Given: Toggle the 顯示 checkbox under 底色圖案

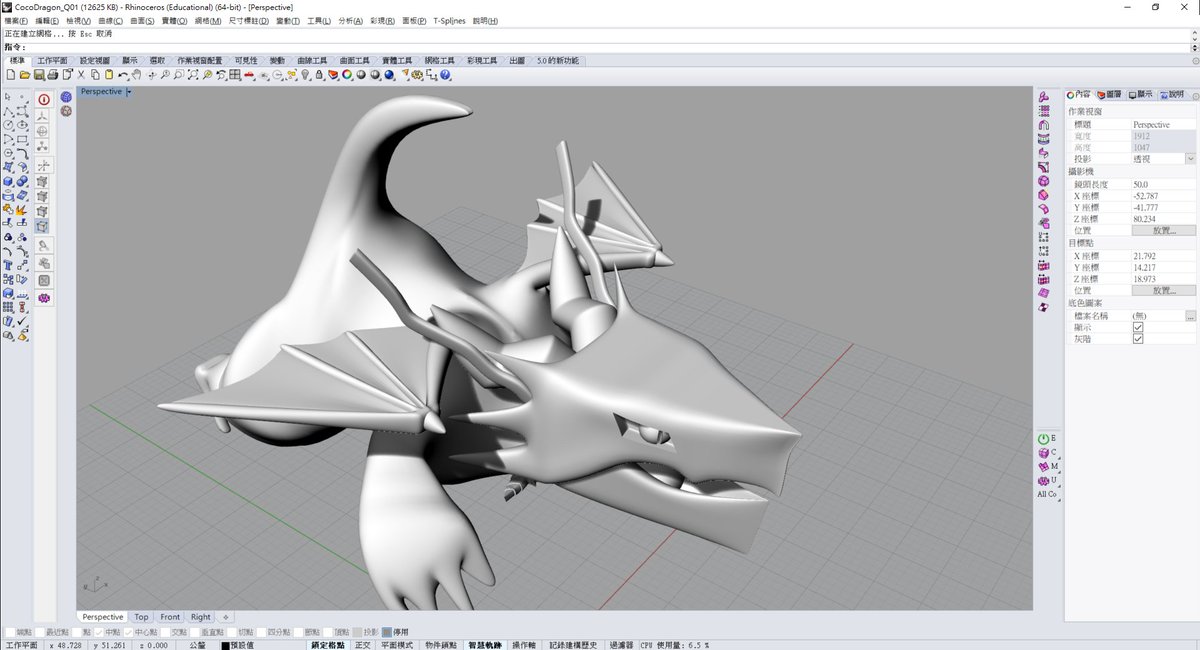Looking at the screenshot, I should click(x=1138, y=327).
